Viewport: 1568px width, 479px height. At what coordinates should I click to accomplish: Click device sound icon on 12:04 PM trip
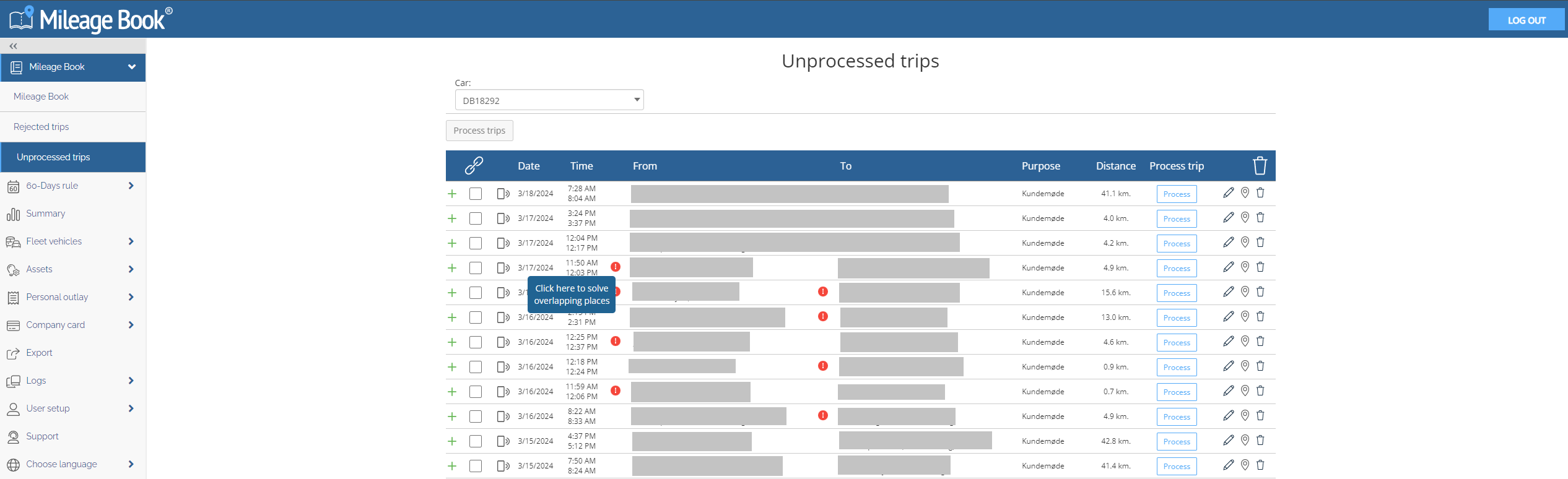(503, 243)
